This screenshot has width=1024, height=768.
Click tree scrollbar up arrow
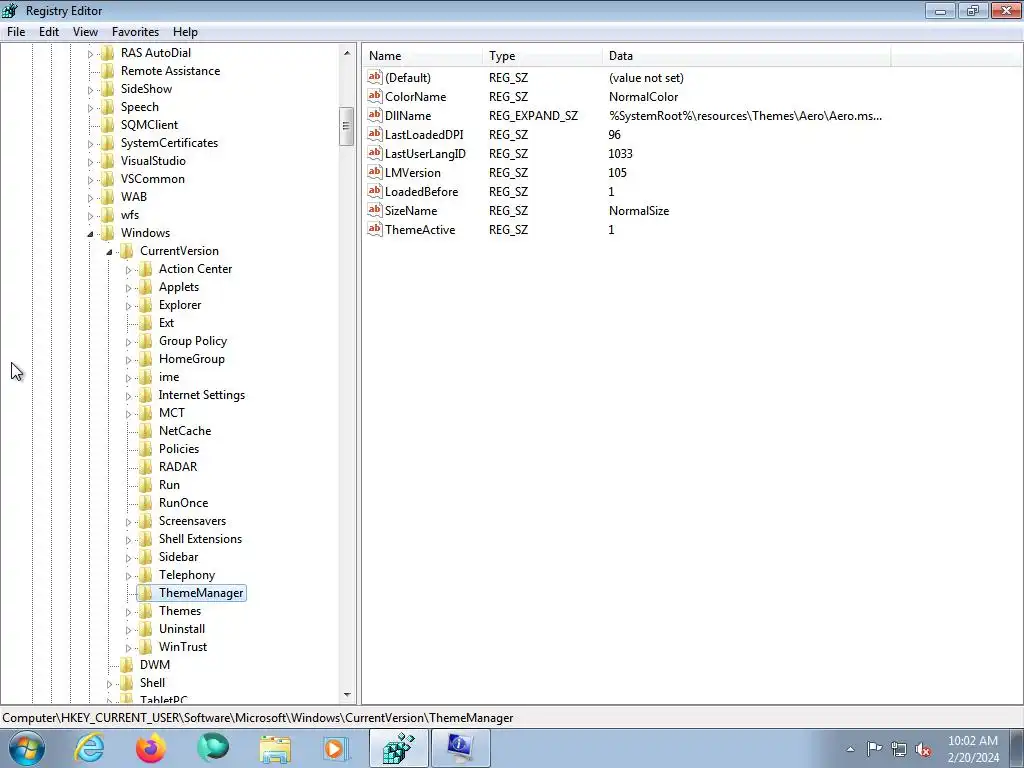tap(347, 53)
